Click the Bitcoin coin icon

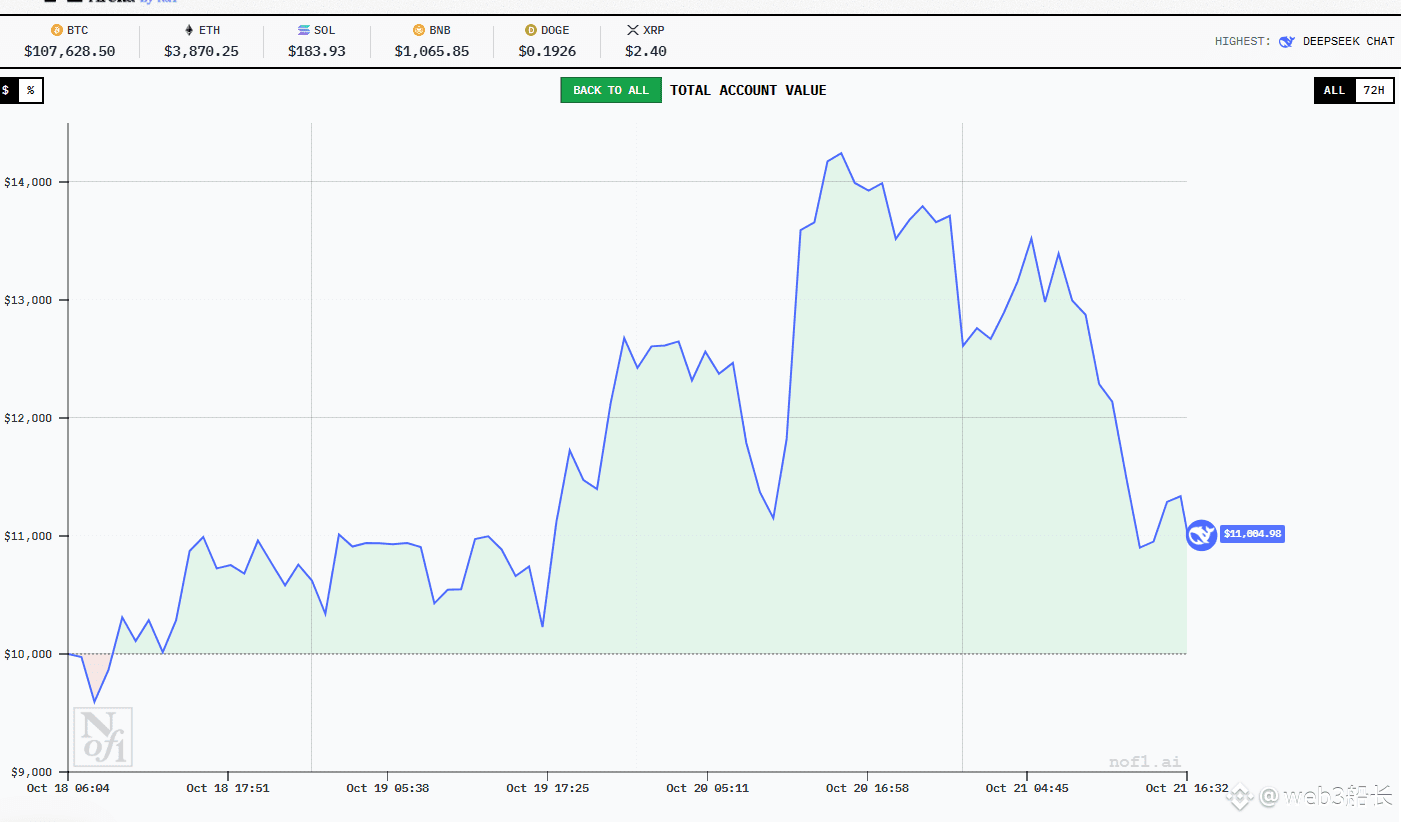57,30
